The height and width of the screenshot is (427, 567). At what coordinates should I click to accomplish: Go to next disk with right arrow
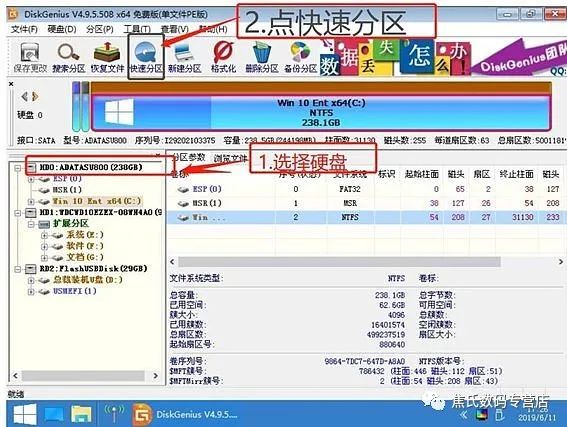pyautogui.click(x=35, y=97)
